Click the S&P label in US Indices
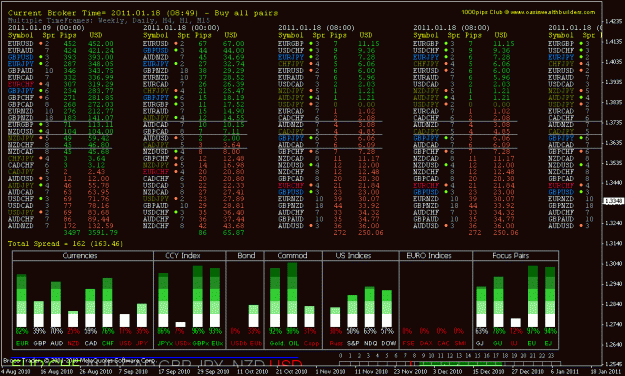 [x=353, y=343]
